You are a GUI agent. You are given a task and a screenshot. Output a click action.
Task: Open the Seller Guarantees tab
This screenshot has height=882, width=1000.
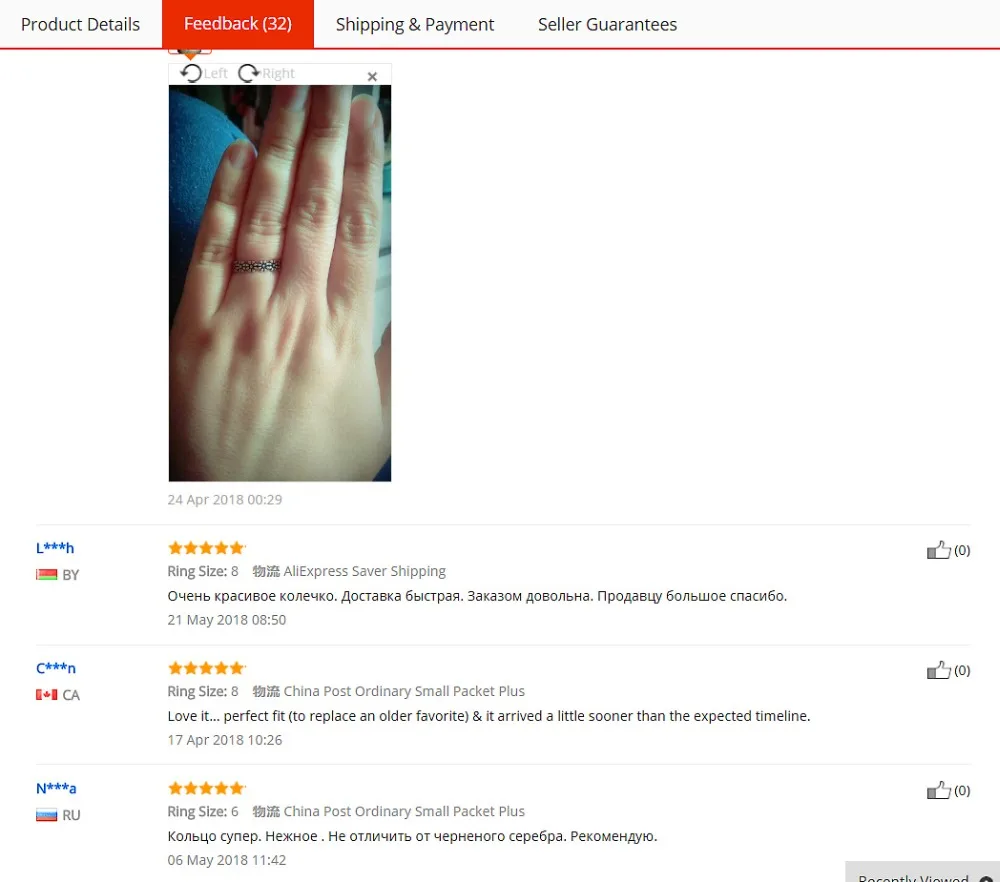pos(607,24)
